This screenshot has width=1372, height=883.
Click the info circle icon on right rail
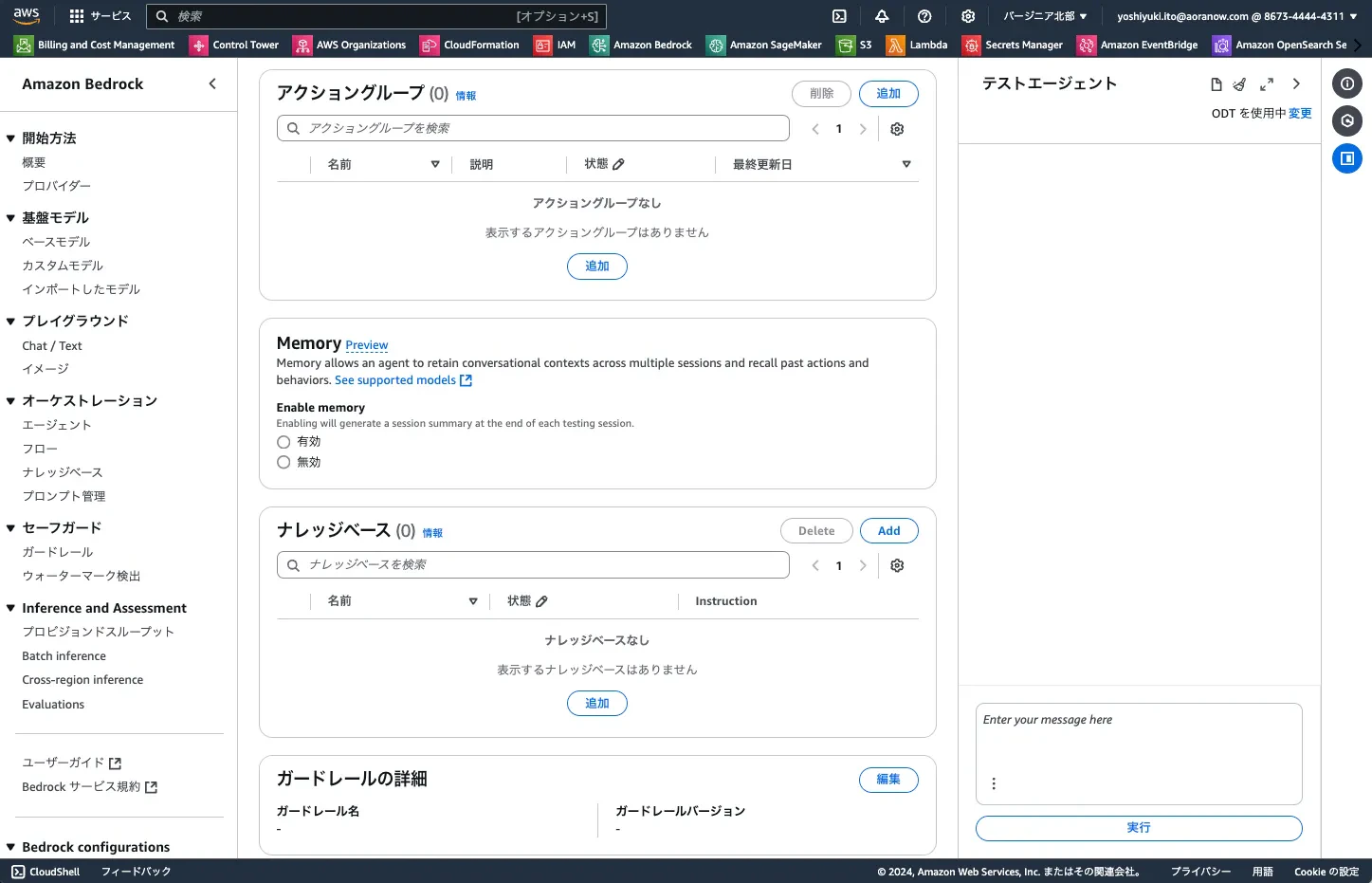click(1347, 83)
